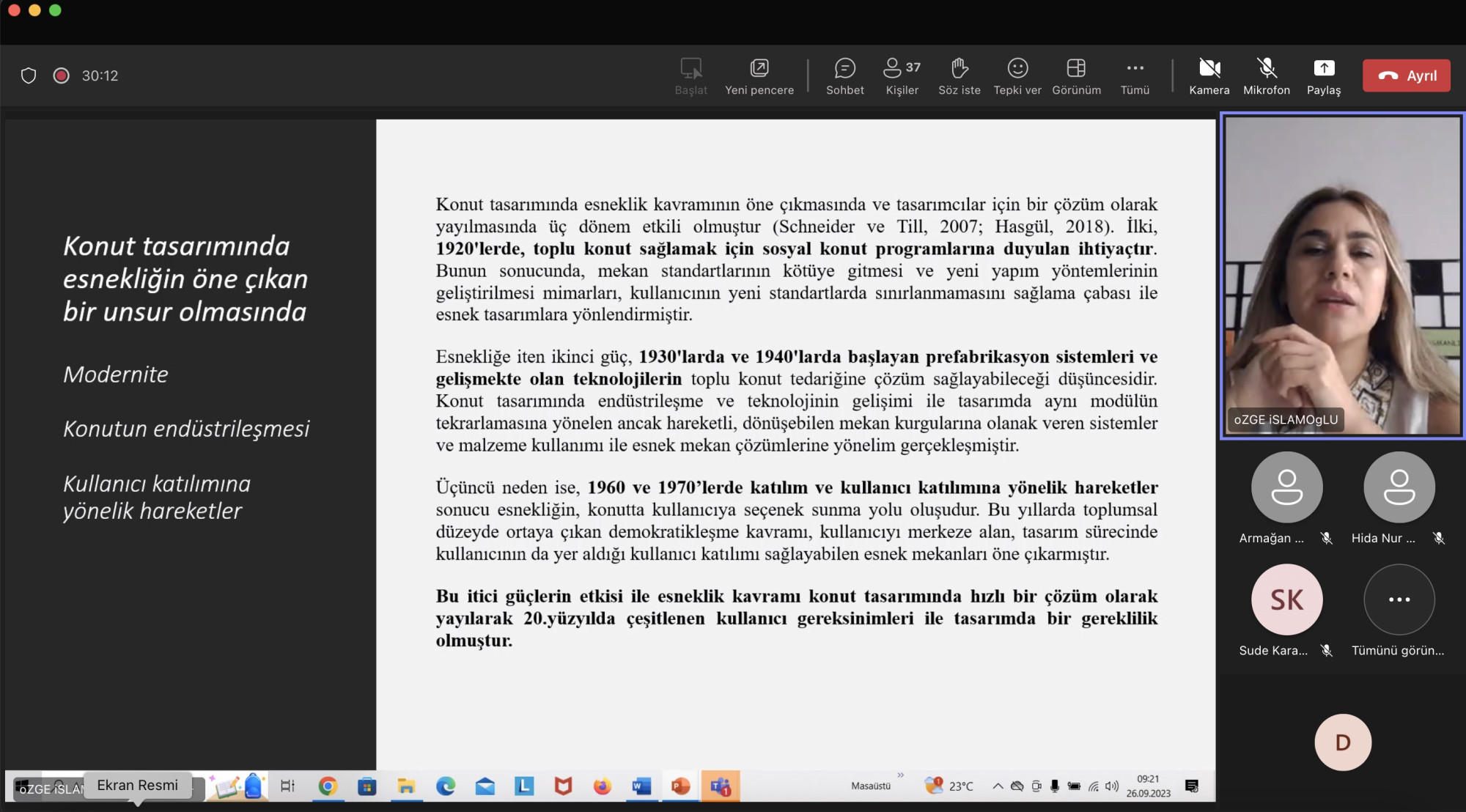Viewport: 1466px width, 812px height.
Task: Click Kullanıcı katılımına yönelik hareketler heading
Action: (x=157, y=498)
